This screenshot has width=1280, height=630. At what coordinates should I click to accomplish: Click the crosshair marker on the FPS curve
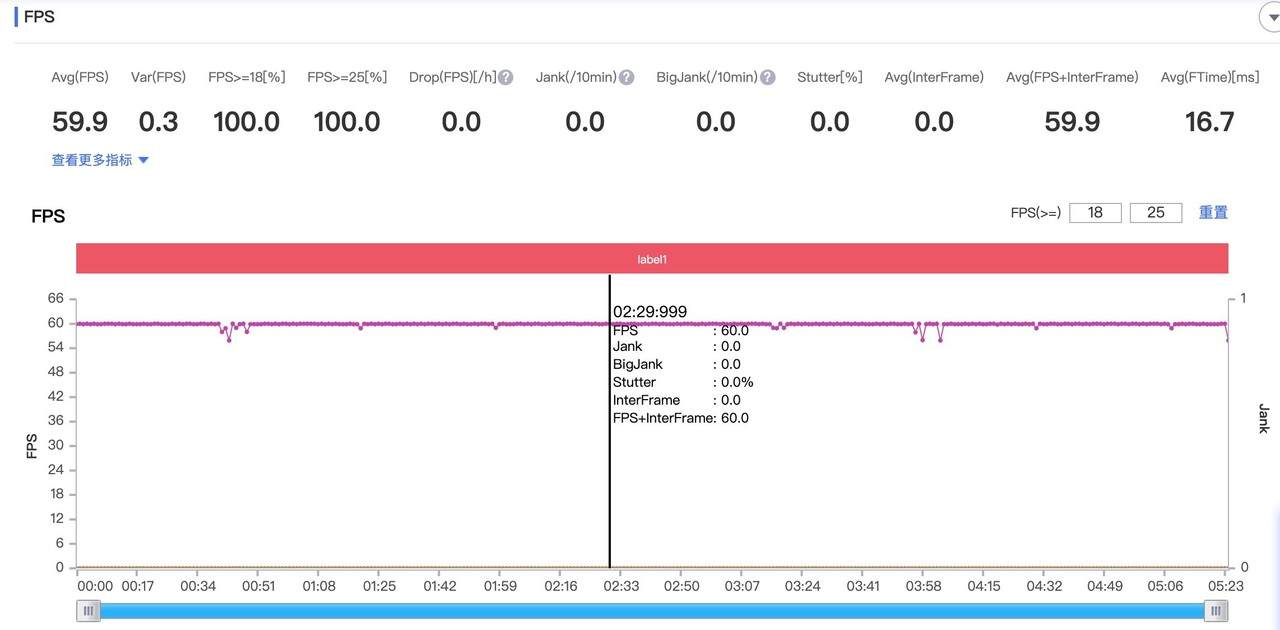(610, 322)
